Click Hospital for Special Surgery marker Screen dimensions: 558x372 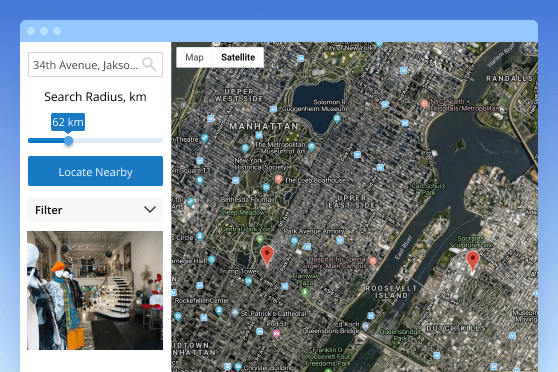[x=373, y=262]
